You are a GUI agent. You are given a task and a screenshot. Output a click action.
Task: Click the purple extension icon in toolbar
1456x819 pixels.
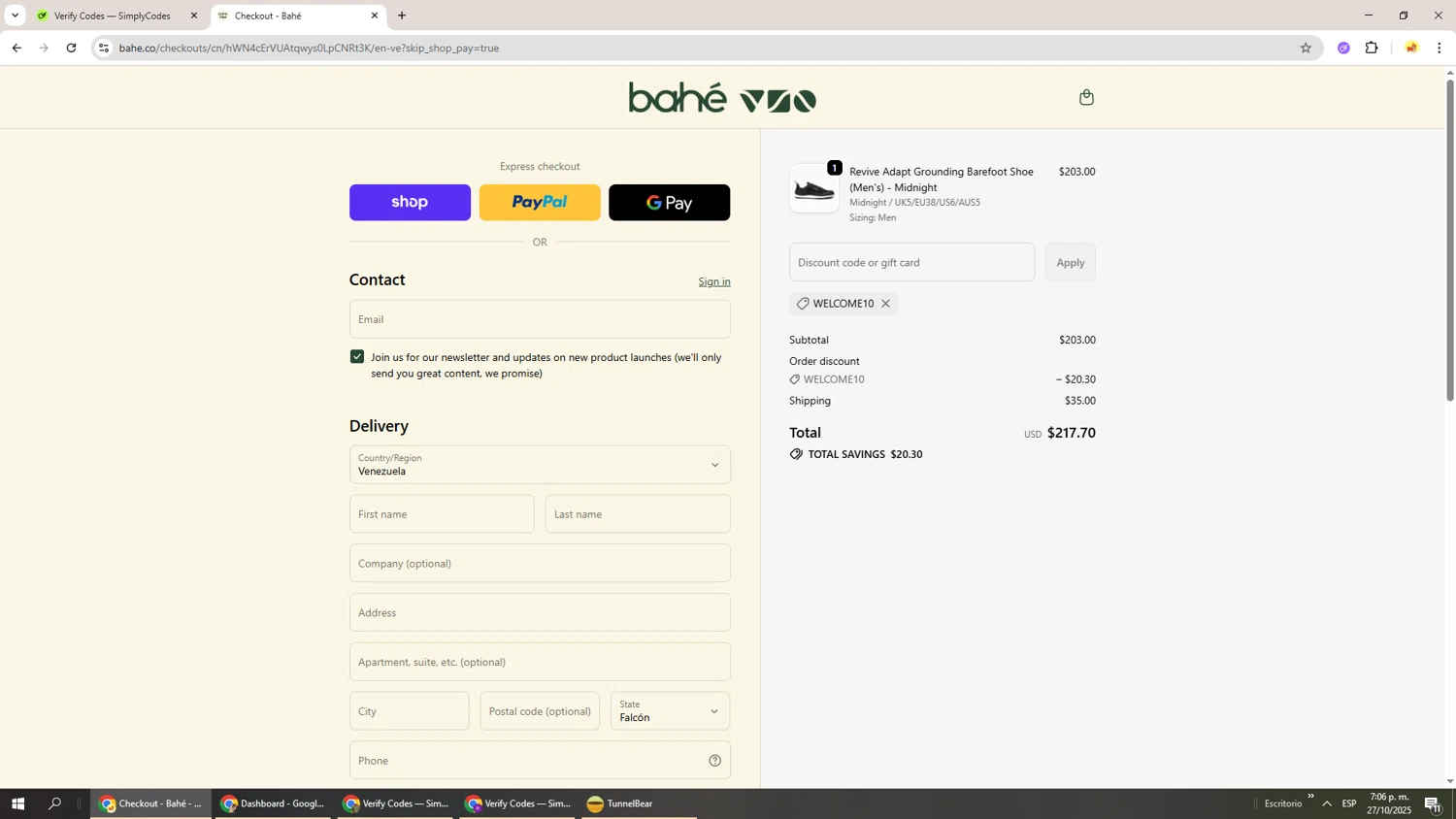[x=1343, y=48]
